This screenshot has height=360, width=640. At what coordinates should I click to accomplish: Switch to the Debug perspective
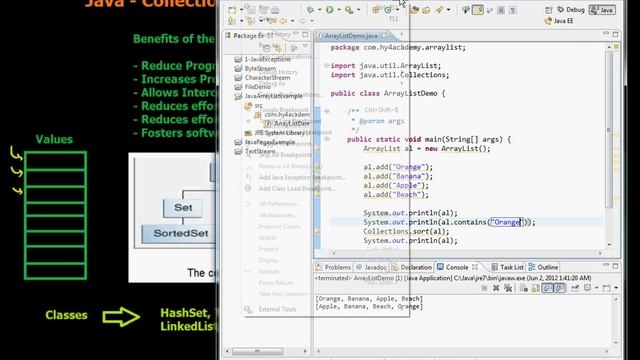571,10
